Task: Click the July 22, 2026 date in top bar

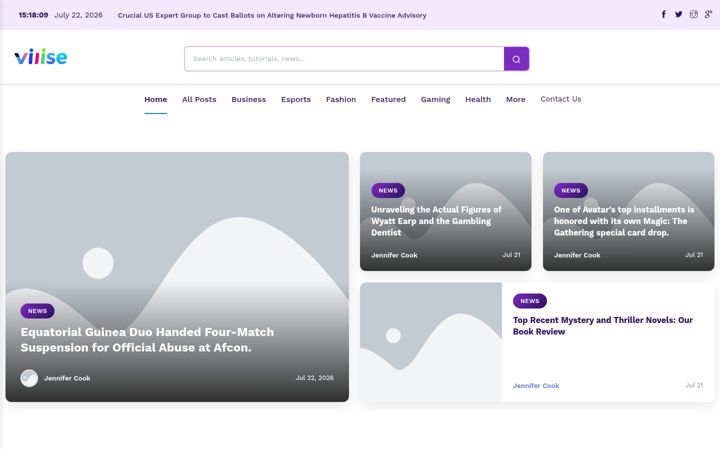Action: tap(79, 15)
